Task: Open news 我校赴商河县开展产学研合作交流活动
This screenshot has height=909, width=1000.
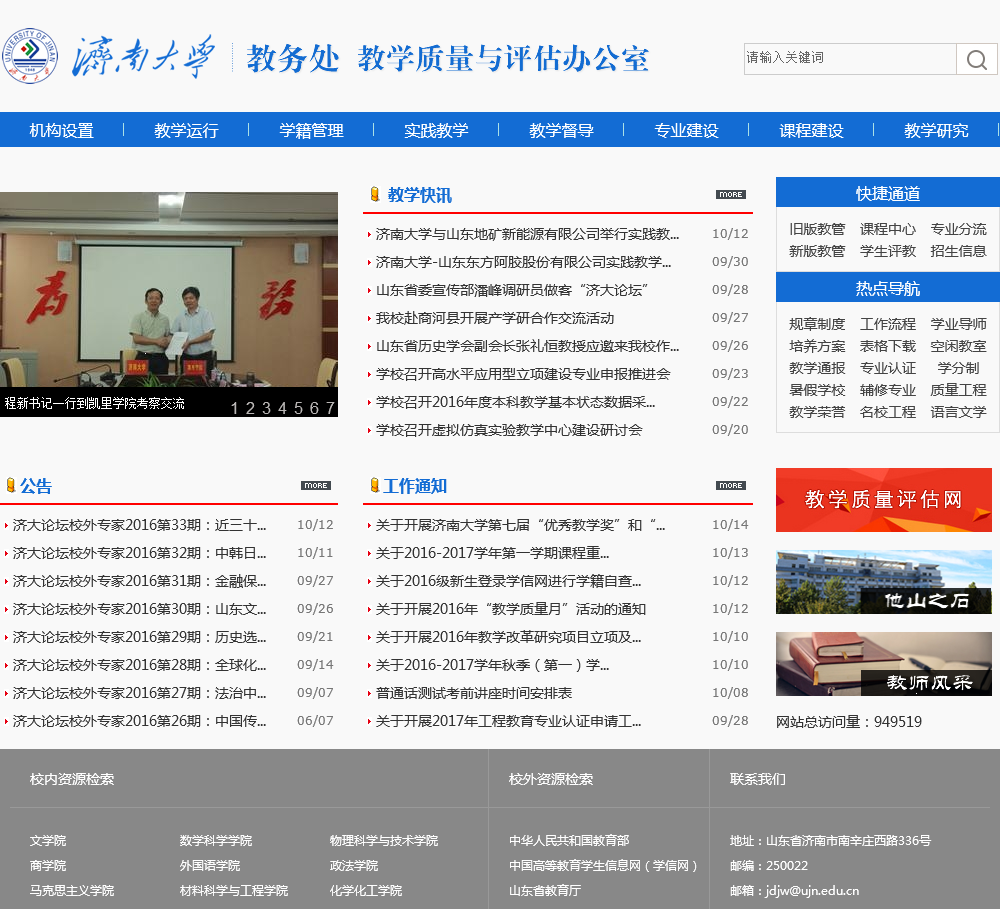Action: pos(495,318)
